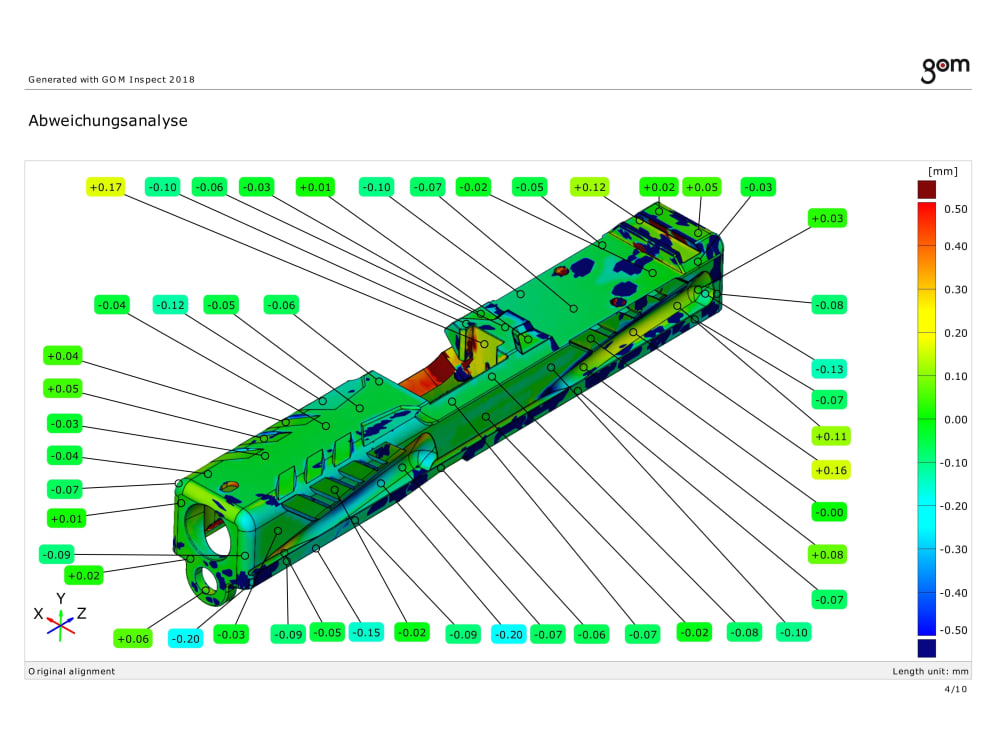
Task: Select the 'Abweichungsanalyse' page title
Action: coord(108,121)
